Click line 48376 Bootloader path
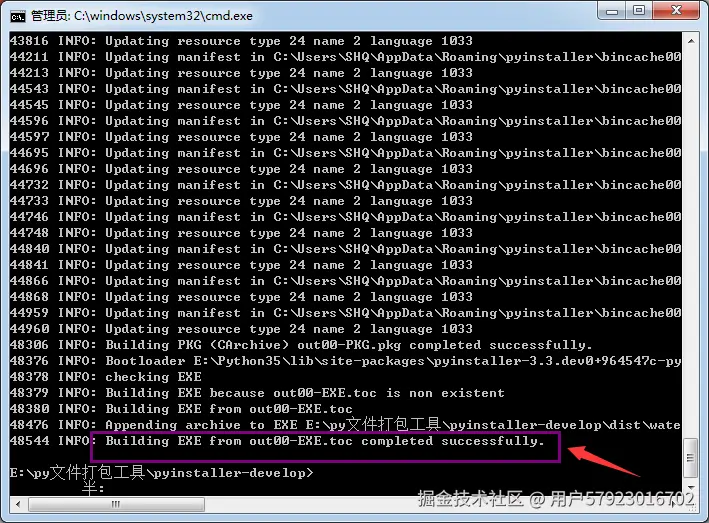Screen dimensions: 709x523 point(345,361)
